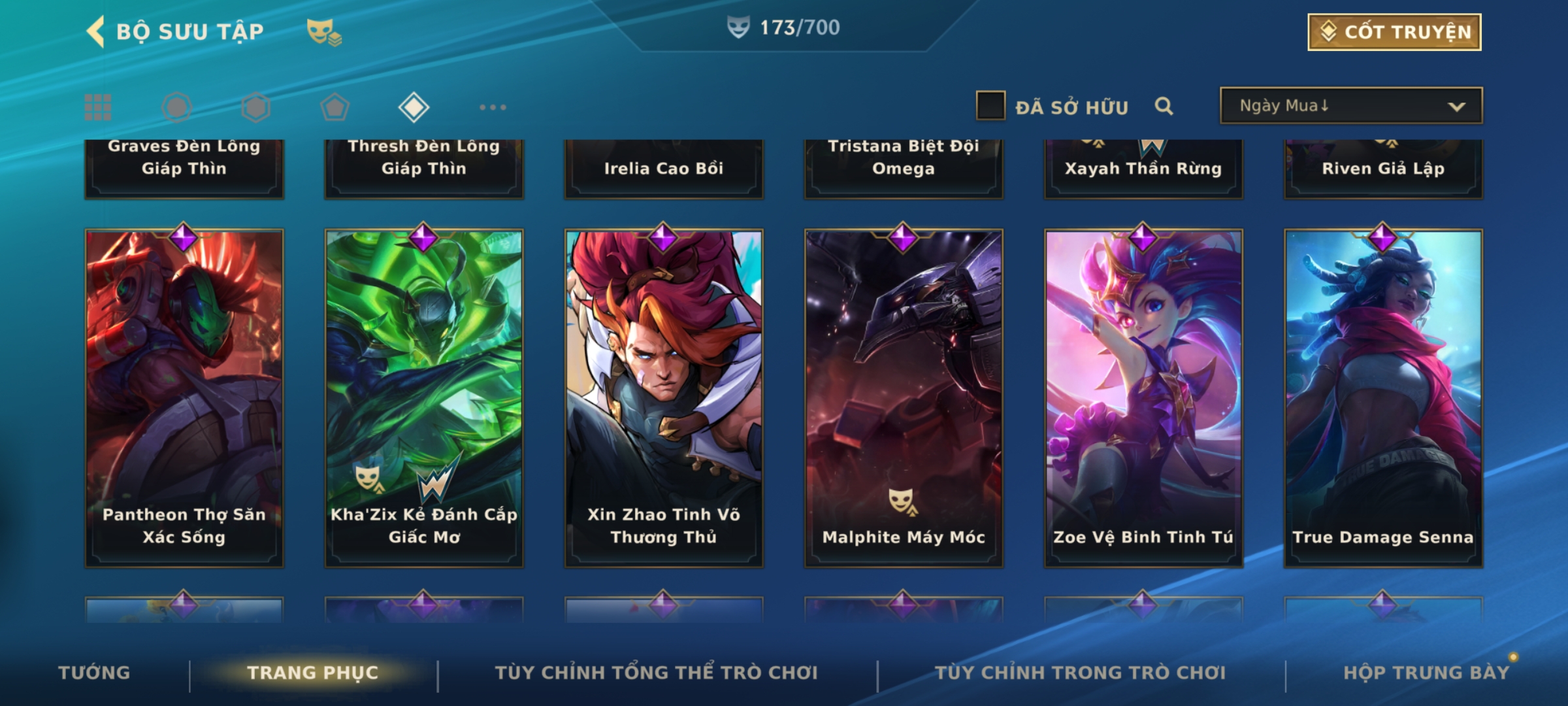
Task: Select the hexagon rarity filter icon
Action: tap(255, 107)
